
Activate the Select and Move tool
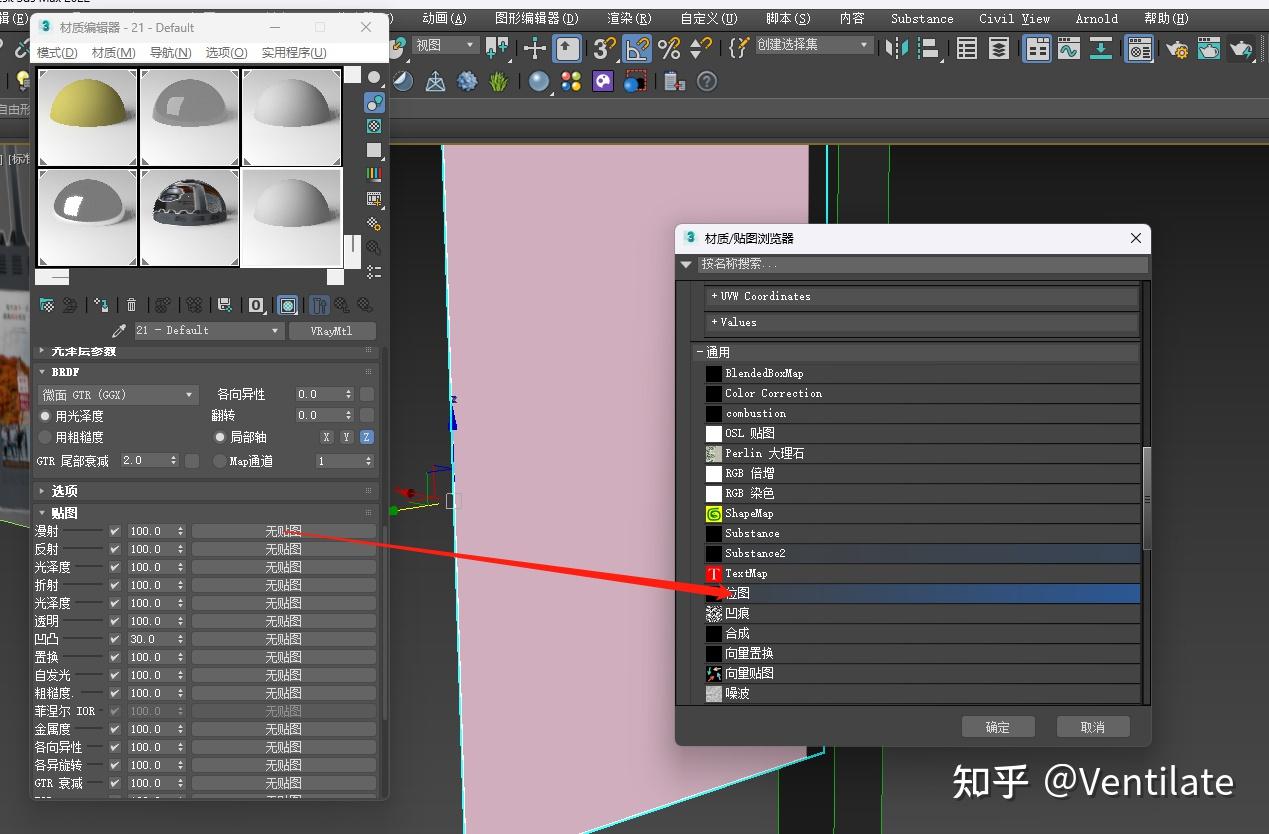[534, 47]
